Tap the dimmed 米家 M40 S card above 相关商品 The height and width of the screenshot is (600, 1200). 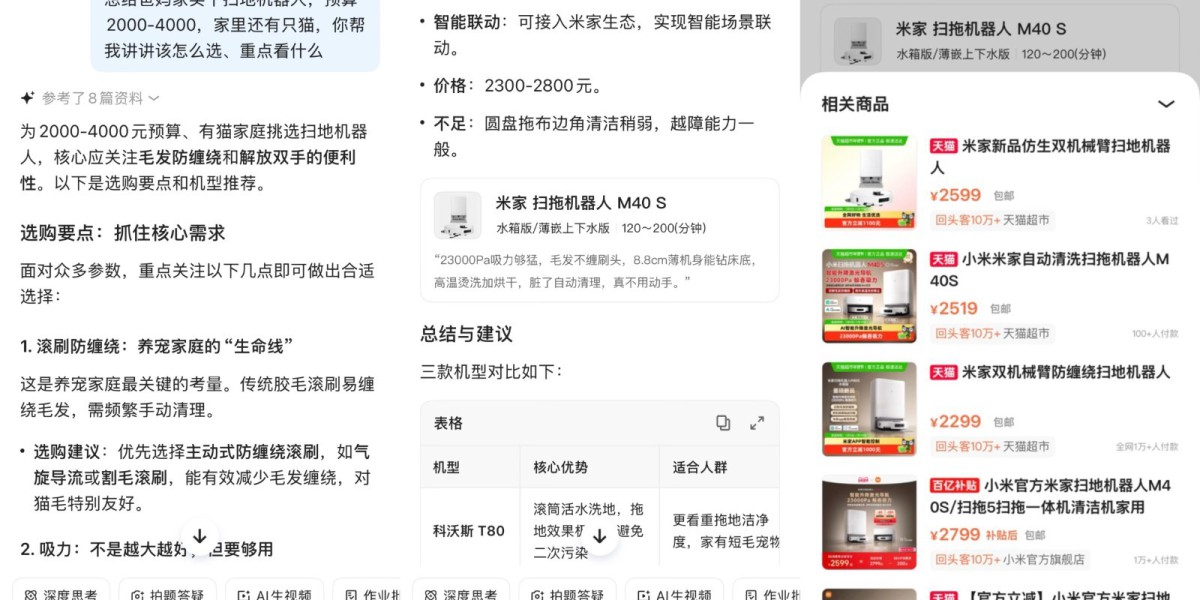pos(1000,41)
